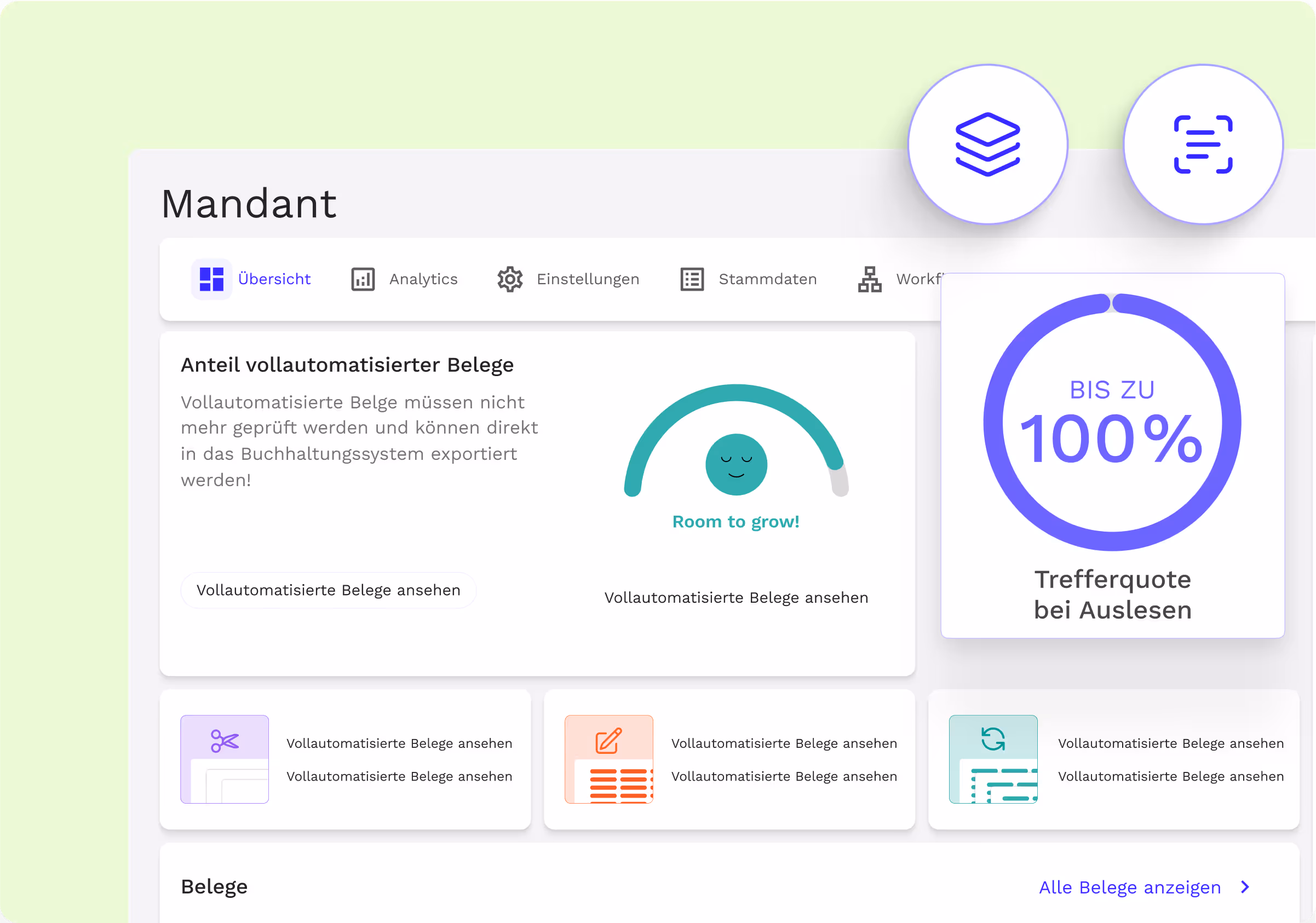This screenshot has width=1316, height=923.
Task: Select the Einstellungen tab label
Action: 588,280
